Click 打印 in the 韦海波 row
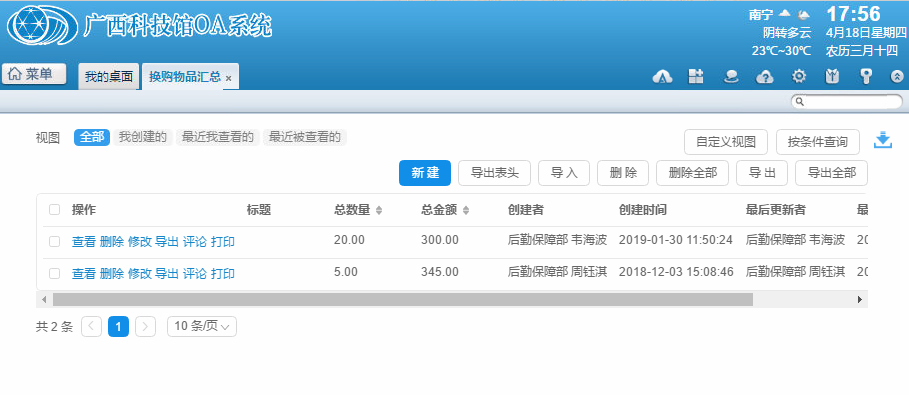This screenshot has height=395, width=909. pos(223,242)
